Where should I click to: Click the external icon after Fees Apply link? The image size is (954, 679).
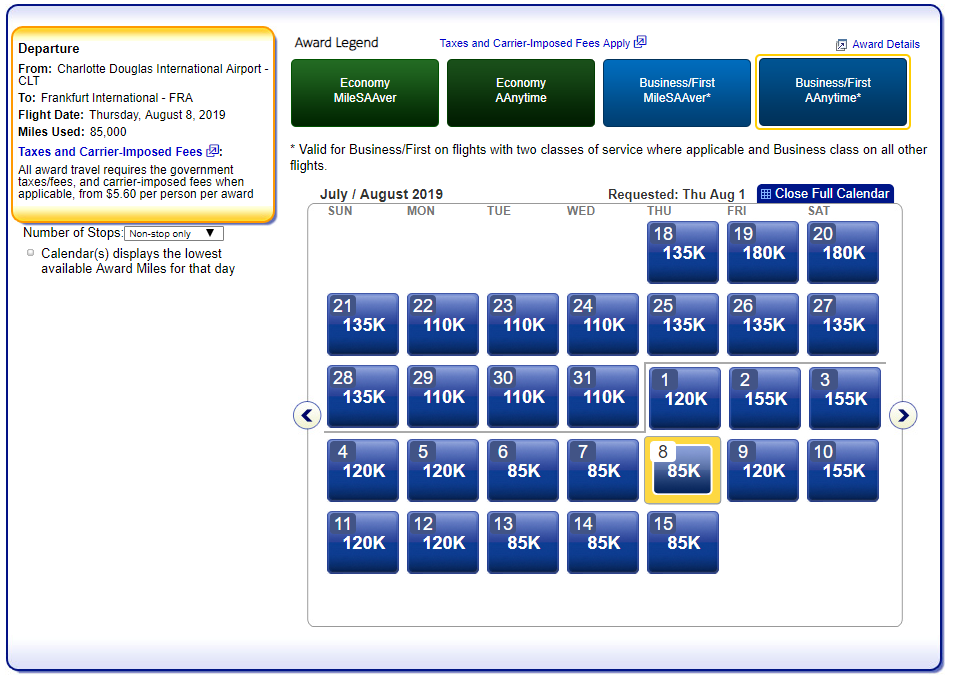[x=640, y=42]
